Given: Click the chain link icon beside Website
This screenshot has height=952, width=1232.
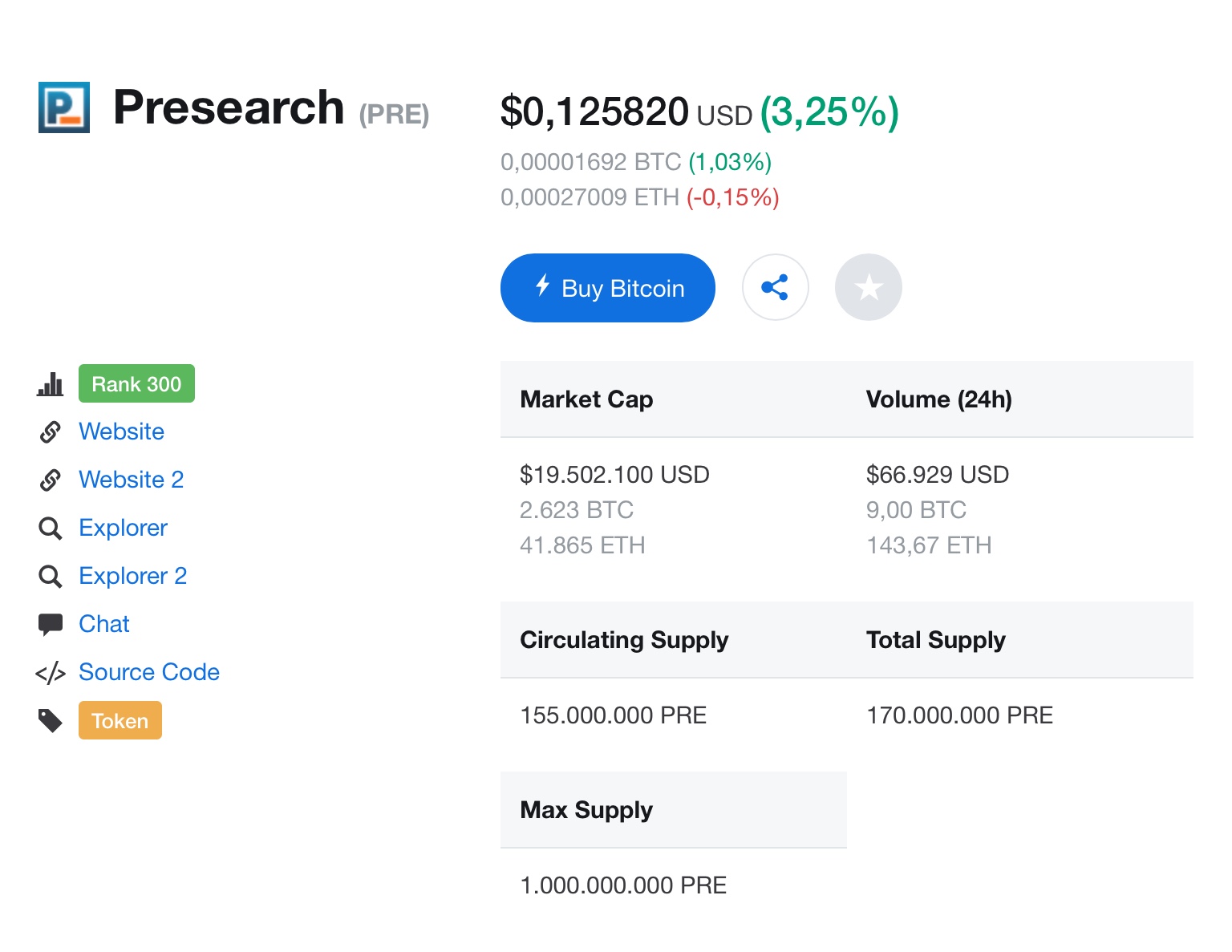Looking at the screenshot, I should coord(50,432).
